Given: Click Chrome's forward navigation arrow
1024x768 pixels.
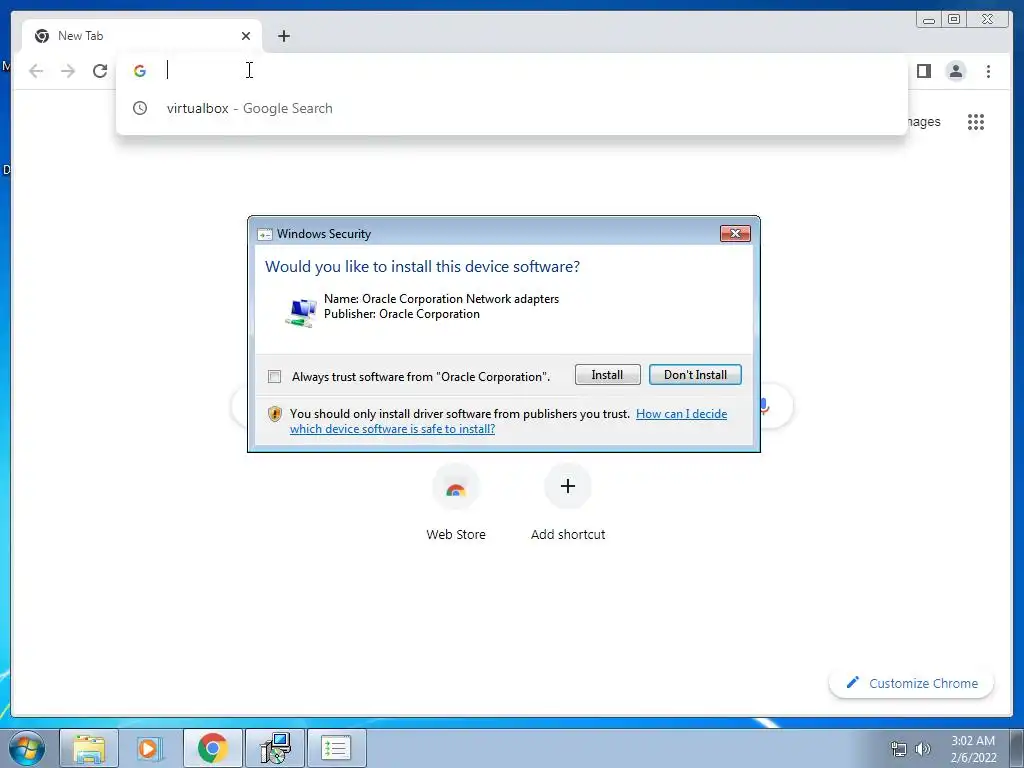Looking at the screenshot, I should coord(68,71).
